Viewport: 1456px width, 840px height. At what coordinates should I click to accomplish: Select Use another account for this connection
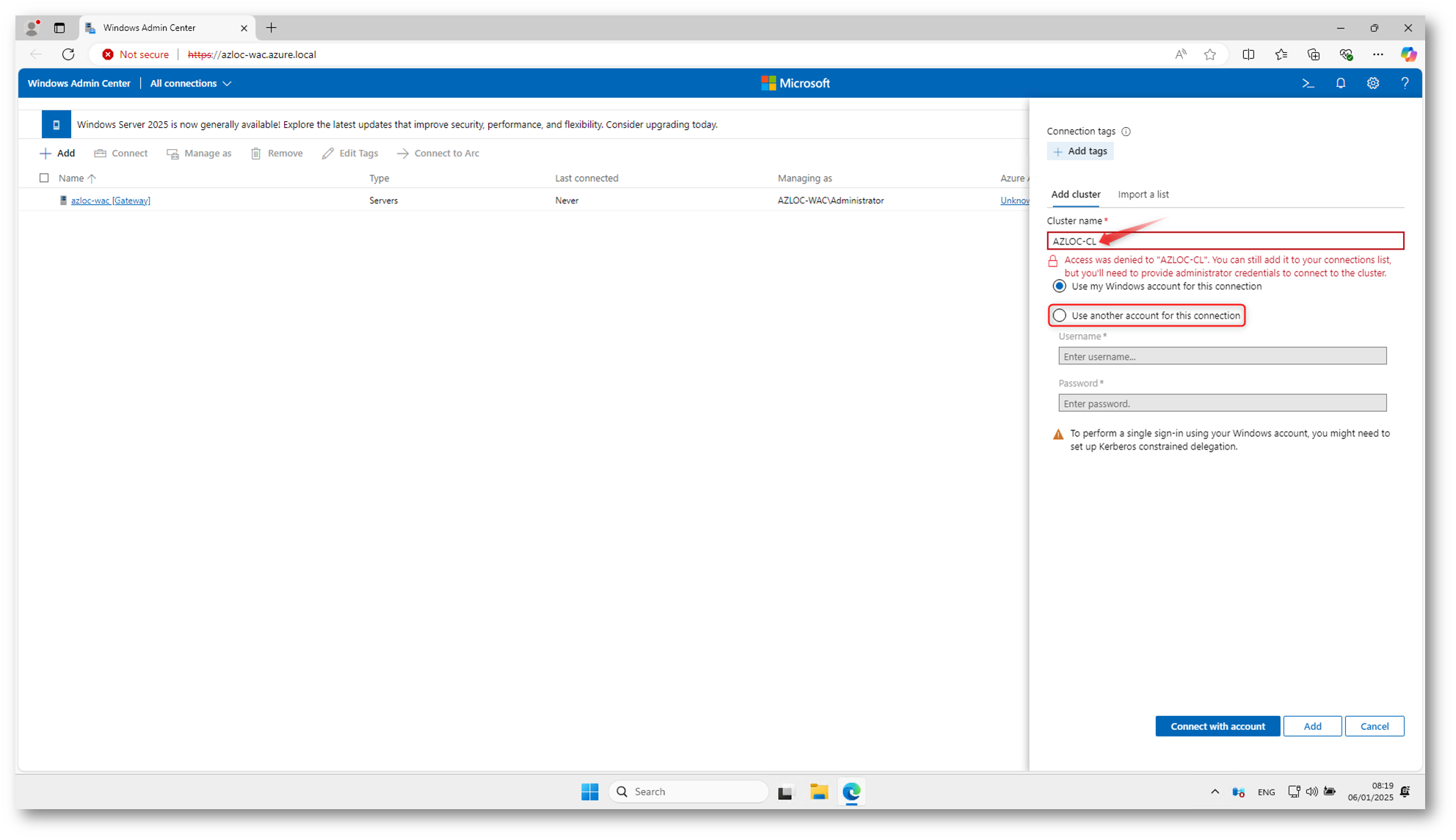(1059, 316)
